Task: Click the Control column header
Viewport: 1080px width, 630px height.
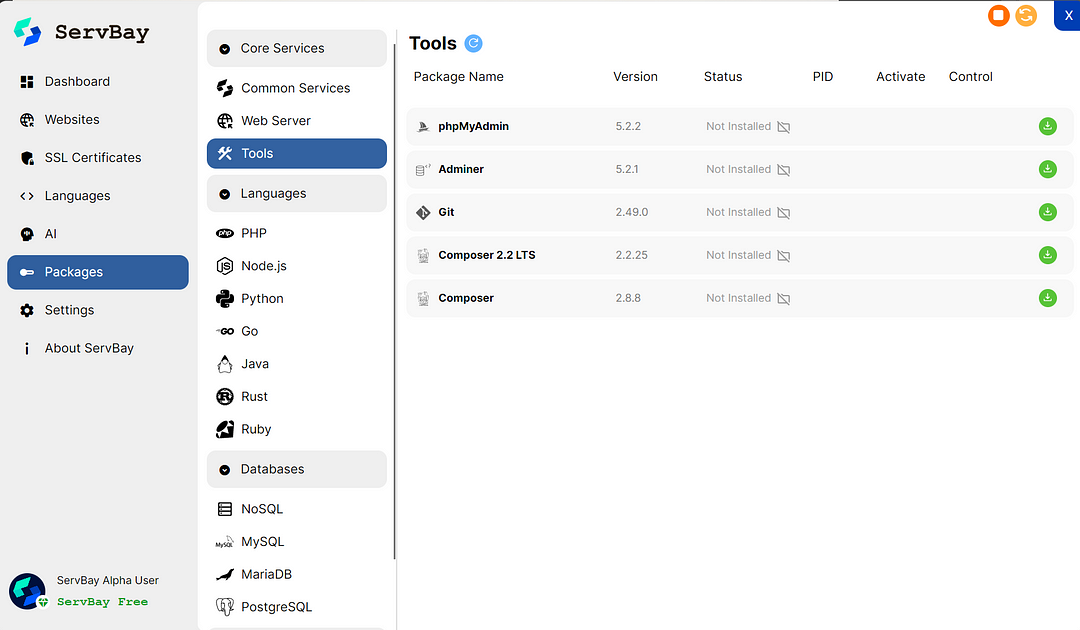Action: click(x=970, y=76)
